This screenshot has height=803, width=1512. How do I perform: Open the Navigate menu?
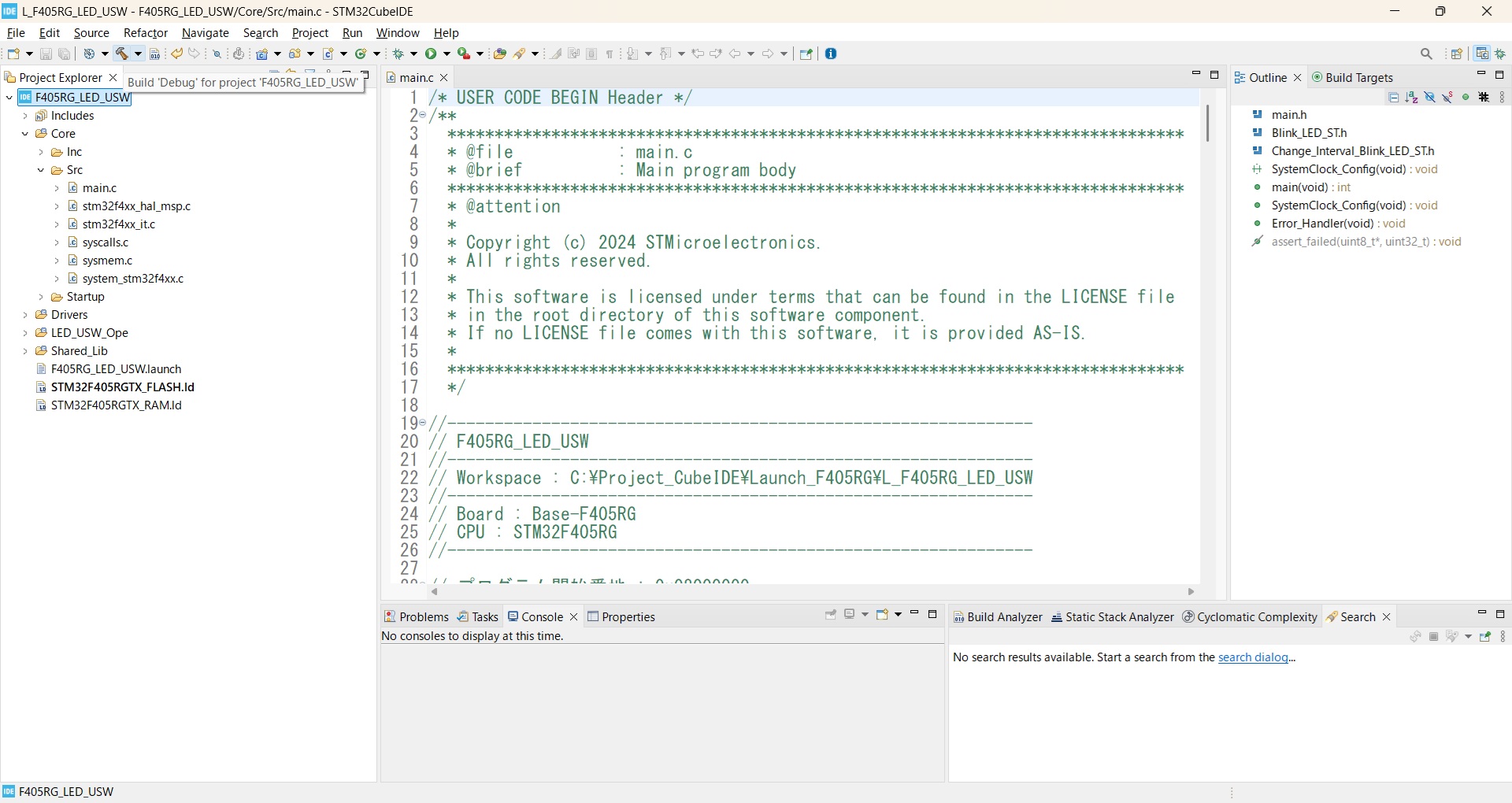[x=206, y=33]
